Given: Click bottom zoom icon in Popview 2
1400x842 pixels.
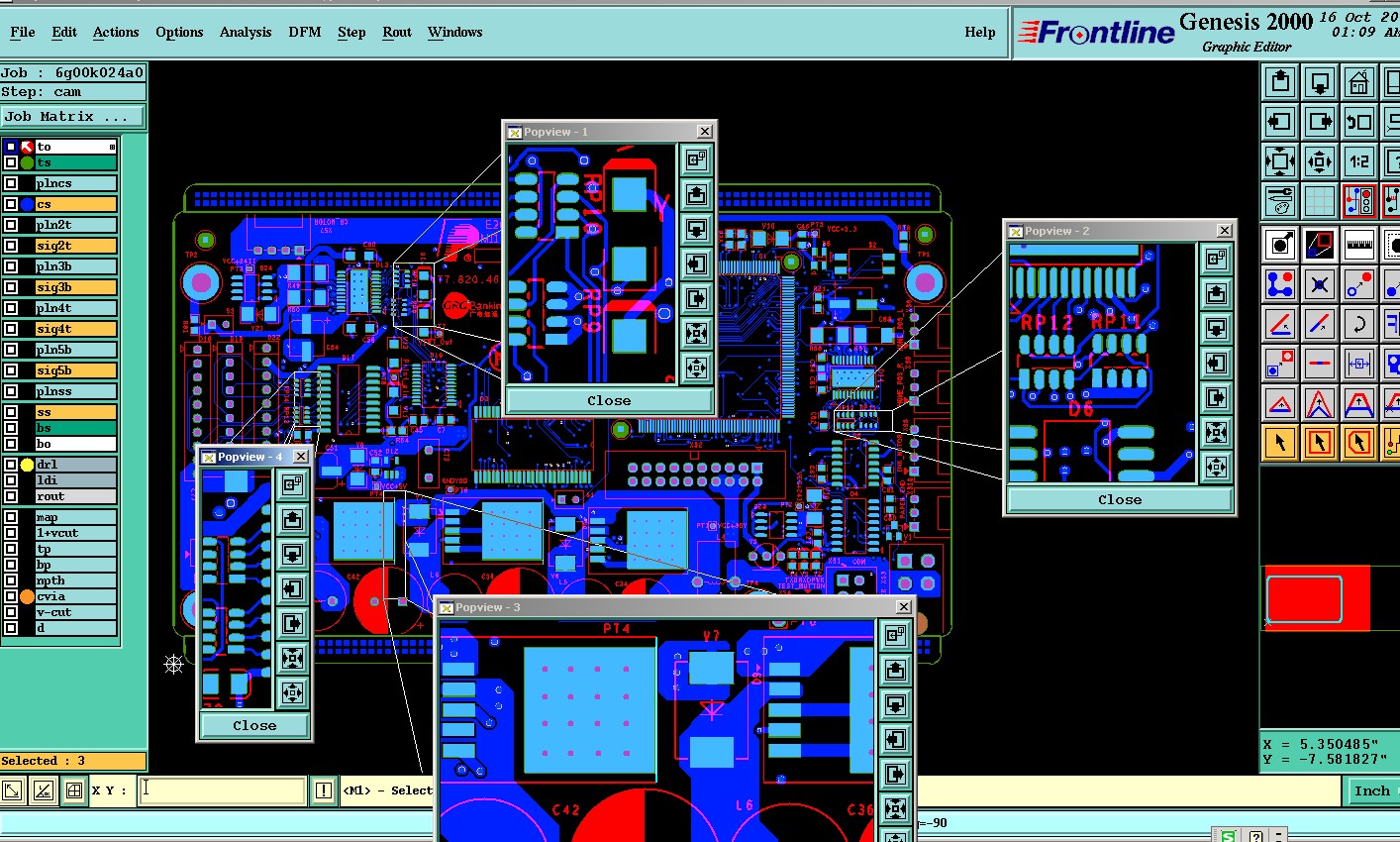Looking at the screenshot, I should pyautogui.click(x=1217, y=467).
